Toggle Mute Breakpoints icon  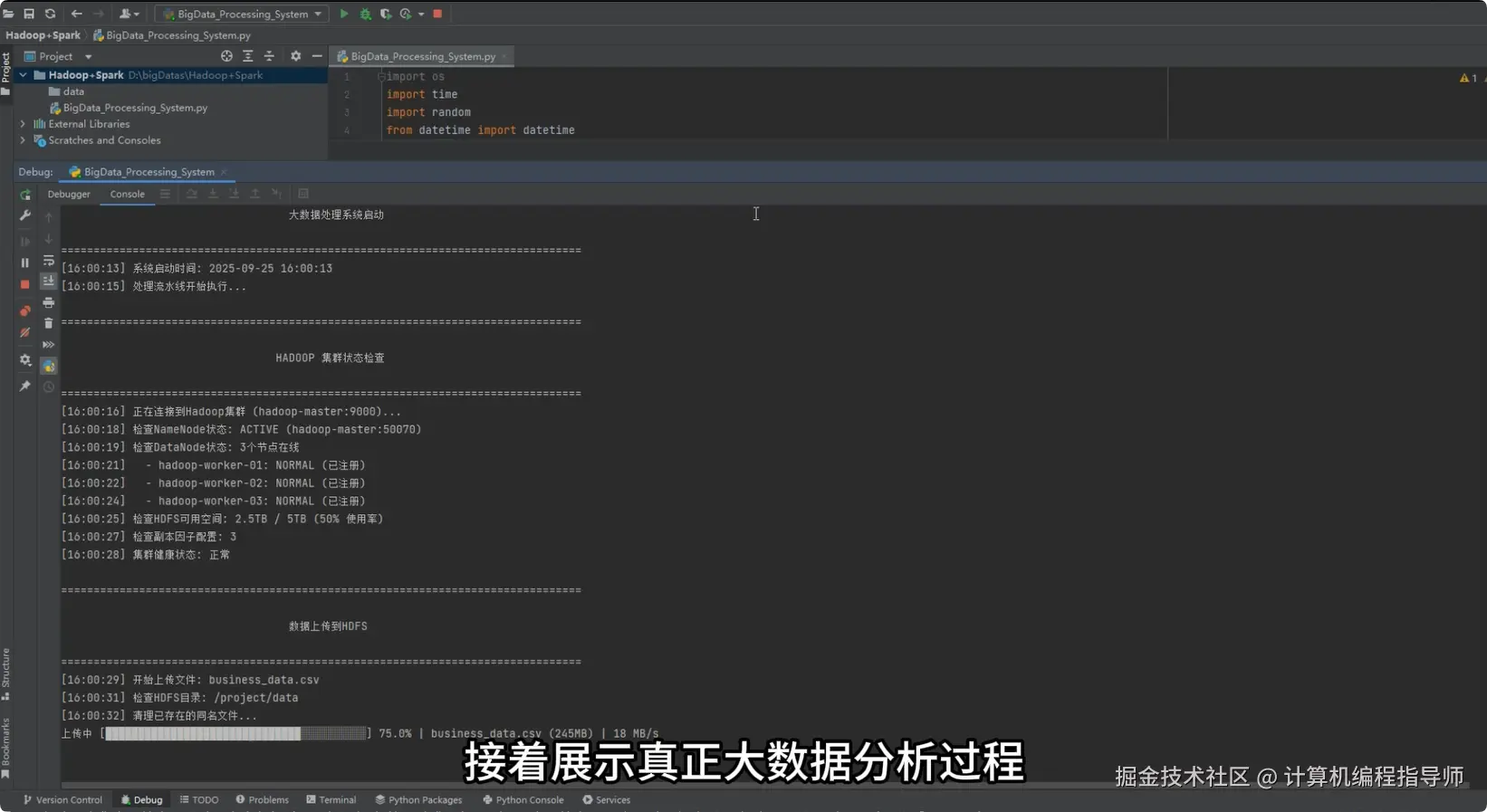pos(25,332)
